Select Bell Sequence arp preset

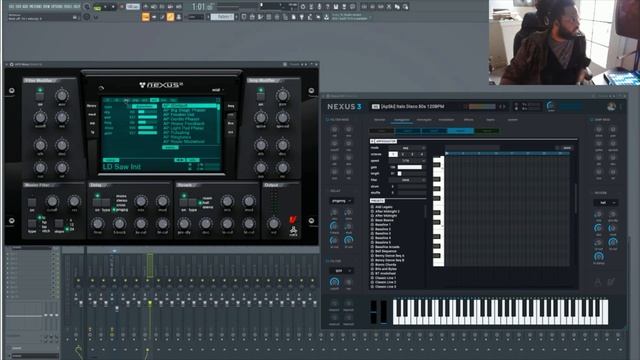click(x=385, y=251)
